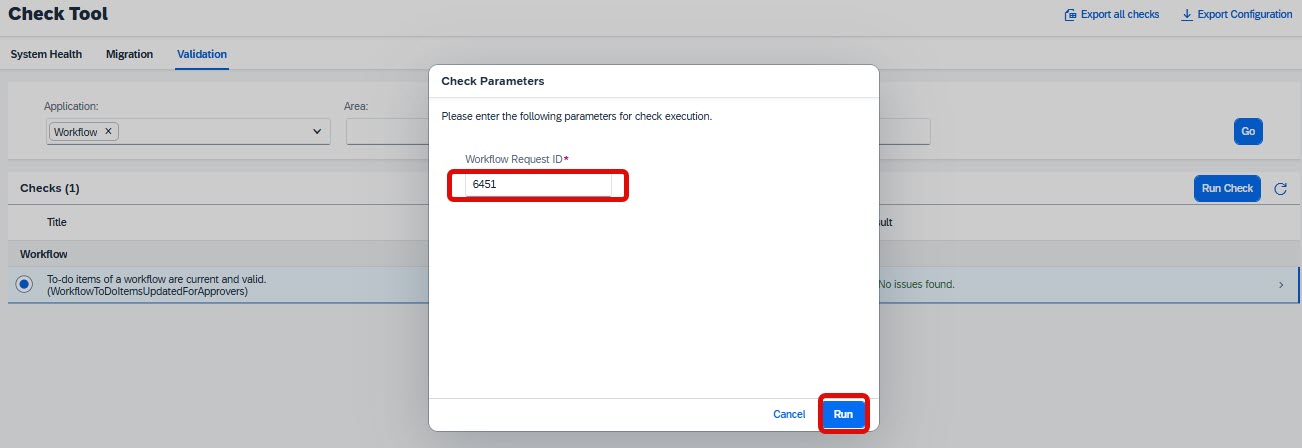This screenshot has width=1302, height=448.
Task: Focus the Workflow Request ID field
Action: tap(539, 185)
